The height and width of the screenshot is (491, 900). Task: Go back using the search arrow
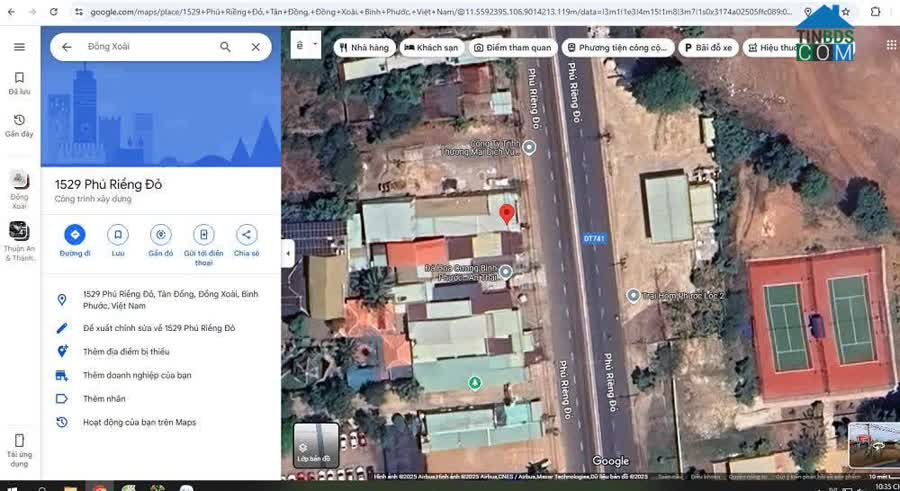(x=67, y=47)
